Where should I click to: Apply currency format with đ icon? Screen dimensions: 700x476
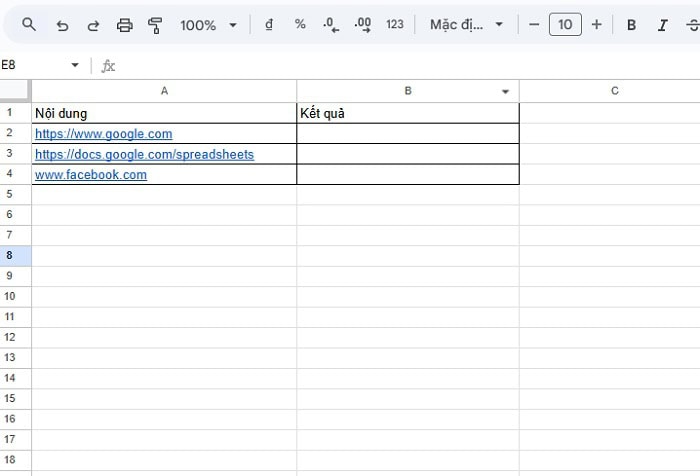(269, 24)
